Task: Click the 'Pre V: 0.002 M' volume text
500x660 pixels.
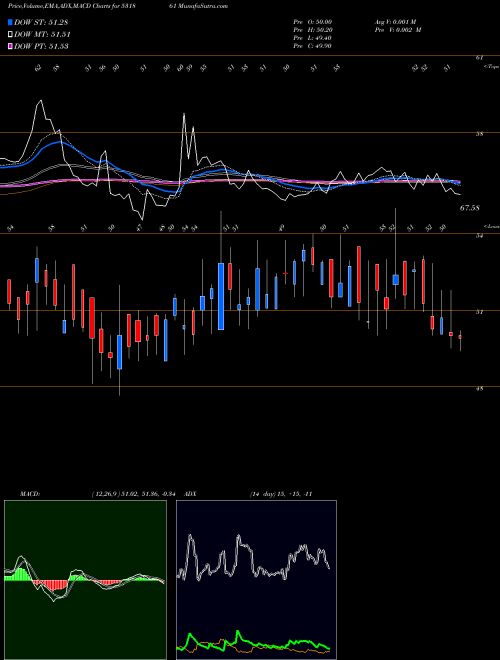Action: pyautogui.click(x=397, y=30)
